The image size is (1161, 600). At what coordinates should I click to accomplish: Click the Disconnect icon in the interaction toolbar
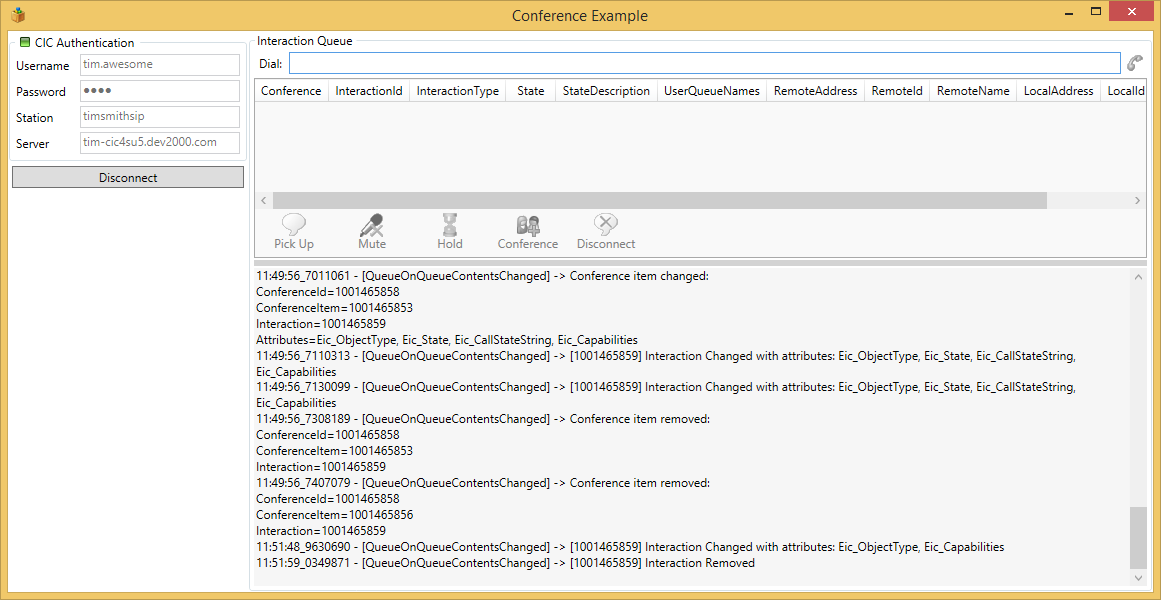pyautogui.click(x=606, y=224)
